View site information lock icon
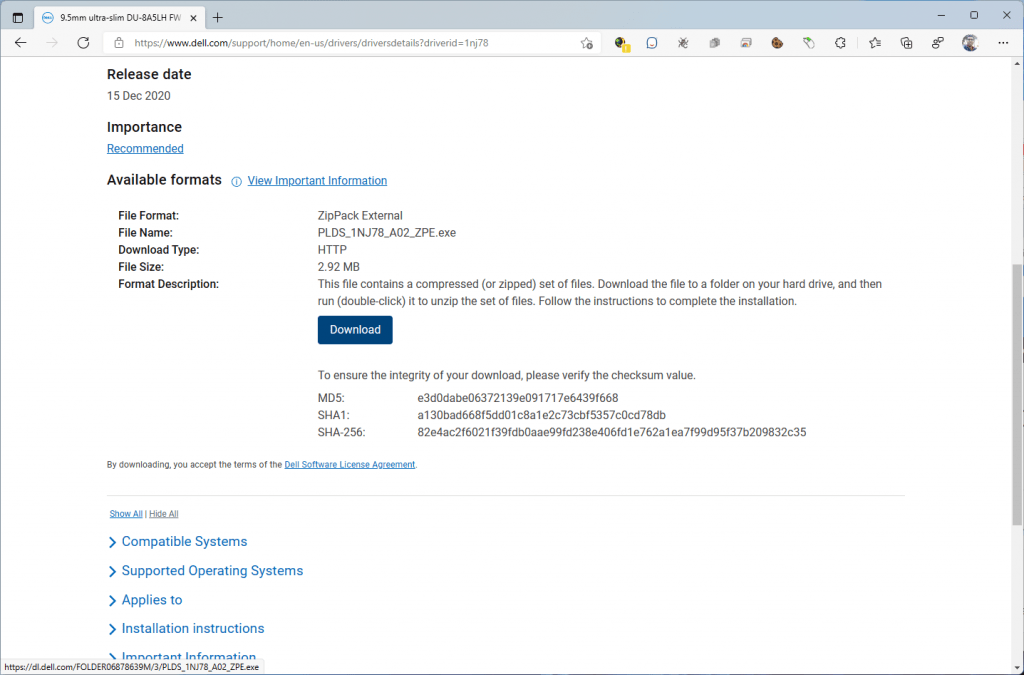Image resolution: width=1024 pixels, height=675 pixels. (119, 43)
